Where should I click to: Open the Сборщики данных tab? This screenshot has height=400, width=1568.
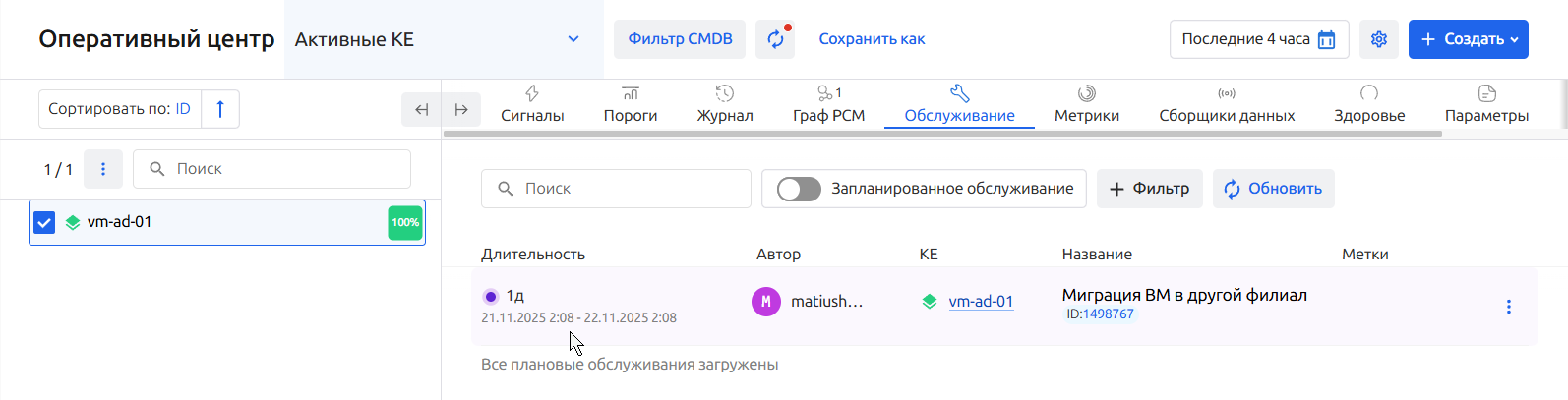(1227, 105)
